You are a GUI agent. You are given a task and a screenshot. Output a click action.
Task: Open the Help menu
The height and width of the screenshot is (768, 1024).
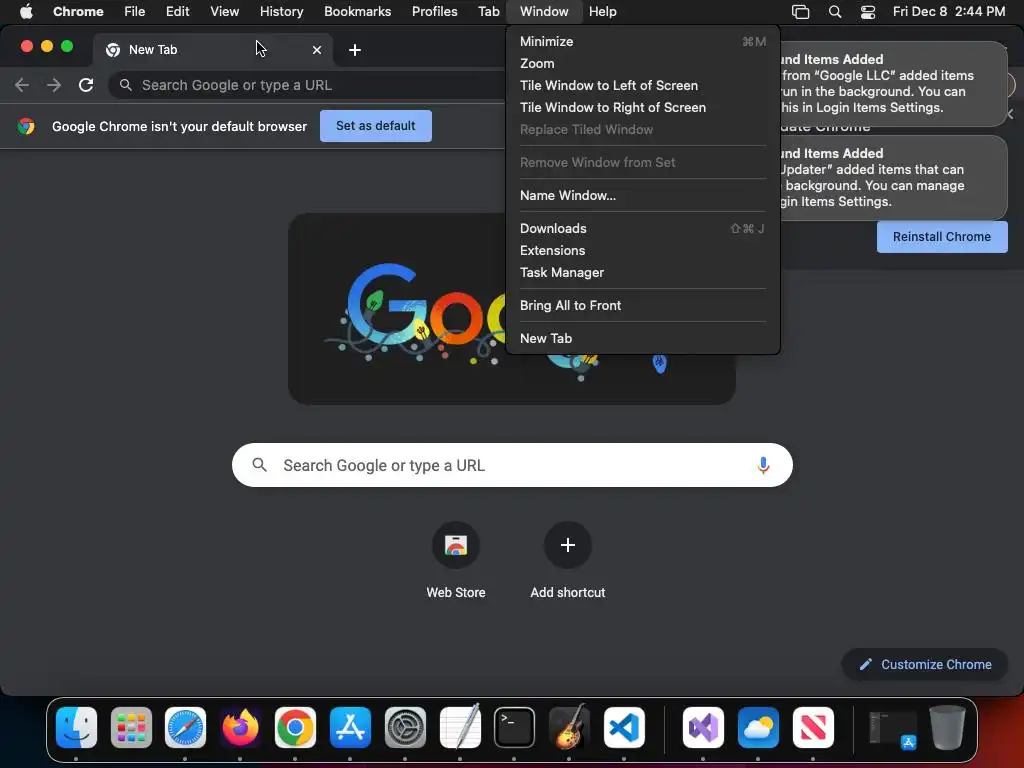click(x=602, y=11)
